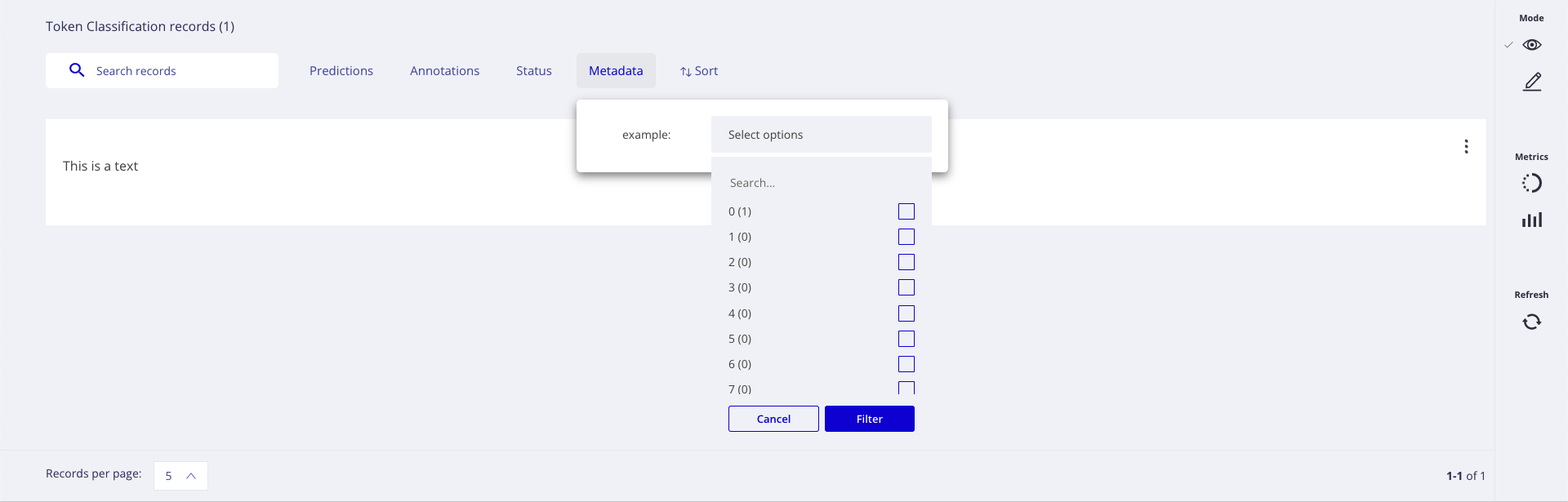Open the Status filter tab
Viewport: 1568px width, 502px height.
pos(533,70)
